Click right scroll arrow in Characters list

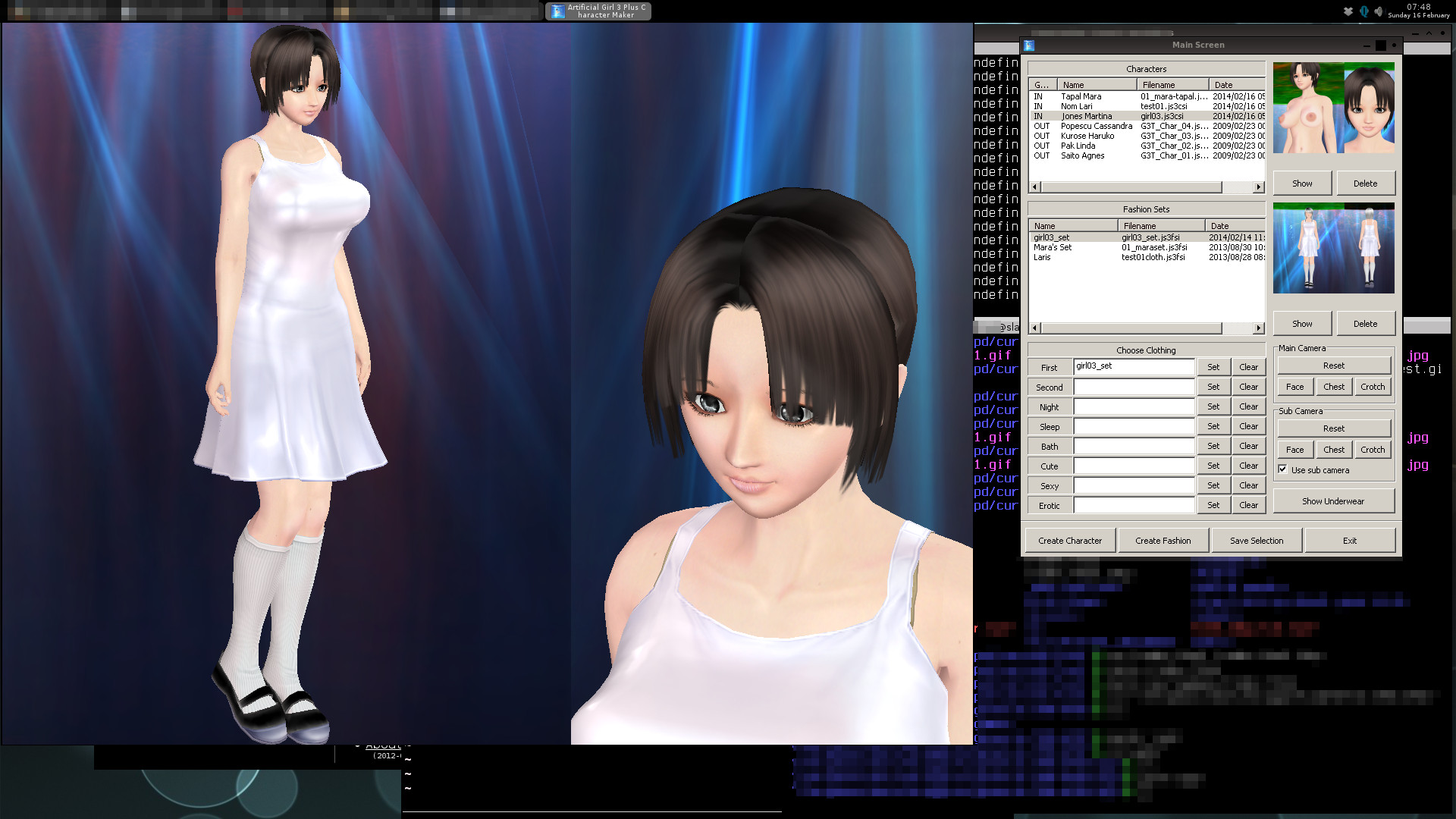pyautogui.click(x=1259, y=187)
